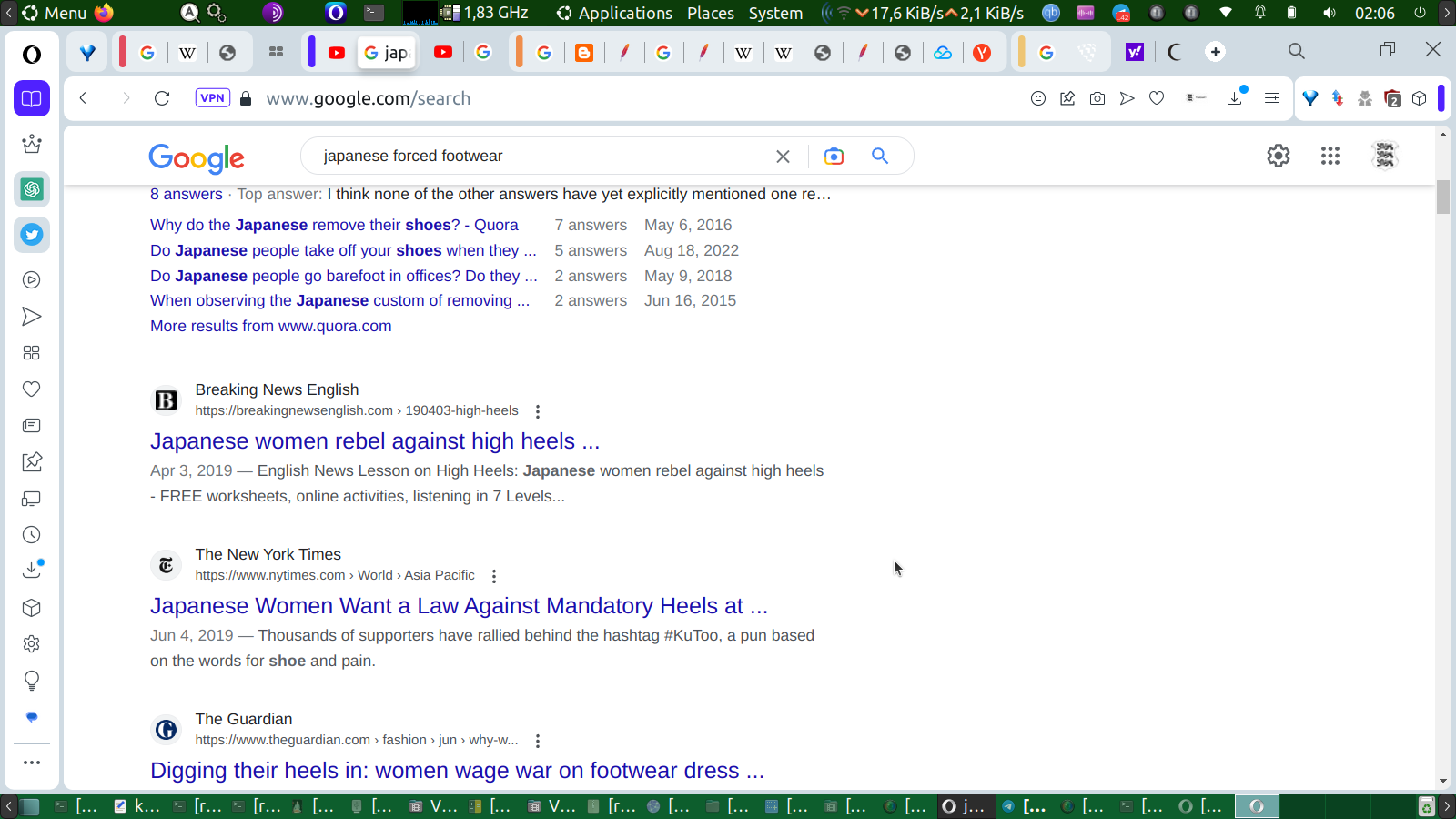Click the scrollbar up arrow
This screenshot has height=819, width=1456.
point(1443,135)
